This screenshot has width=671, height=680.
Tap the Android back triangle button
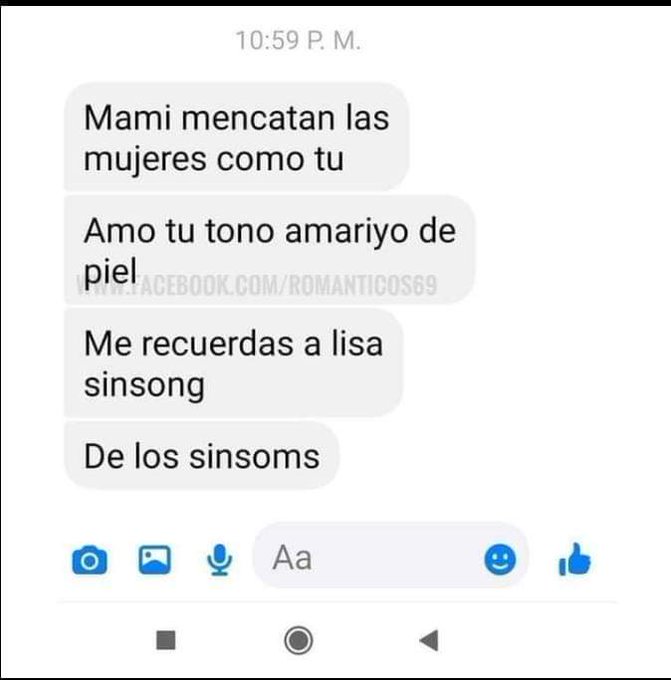(429, 640)
